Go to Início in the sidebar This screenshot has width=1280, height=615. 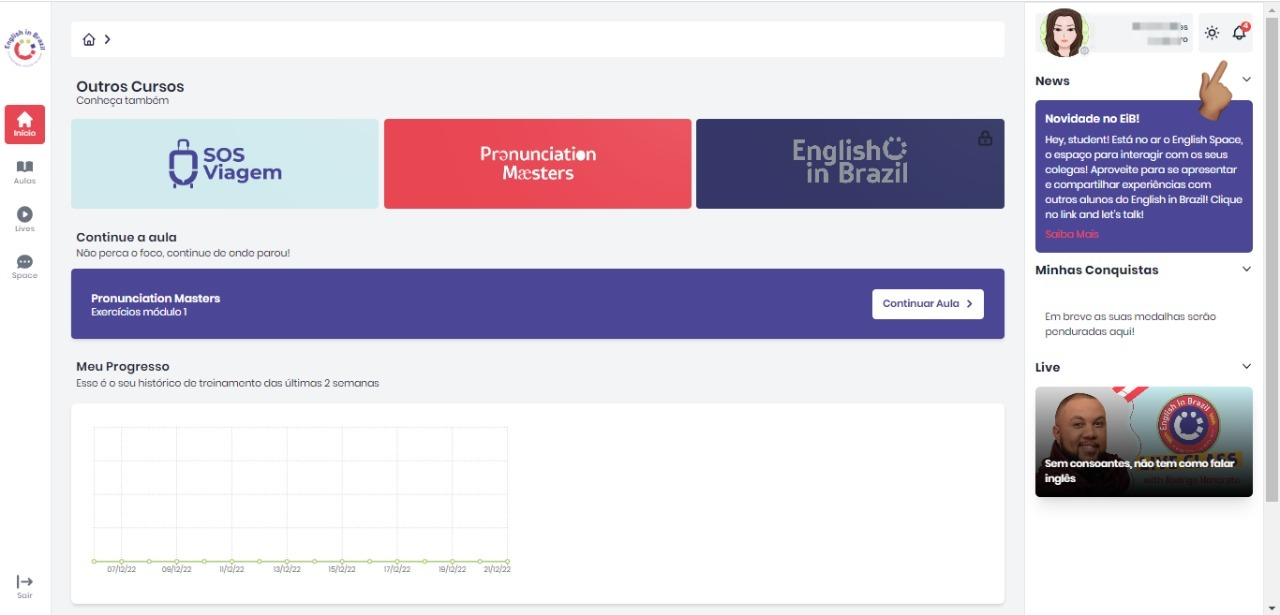[25, 124]
